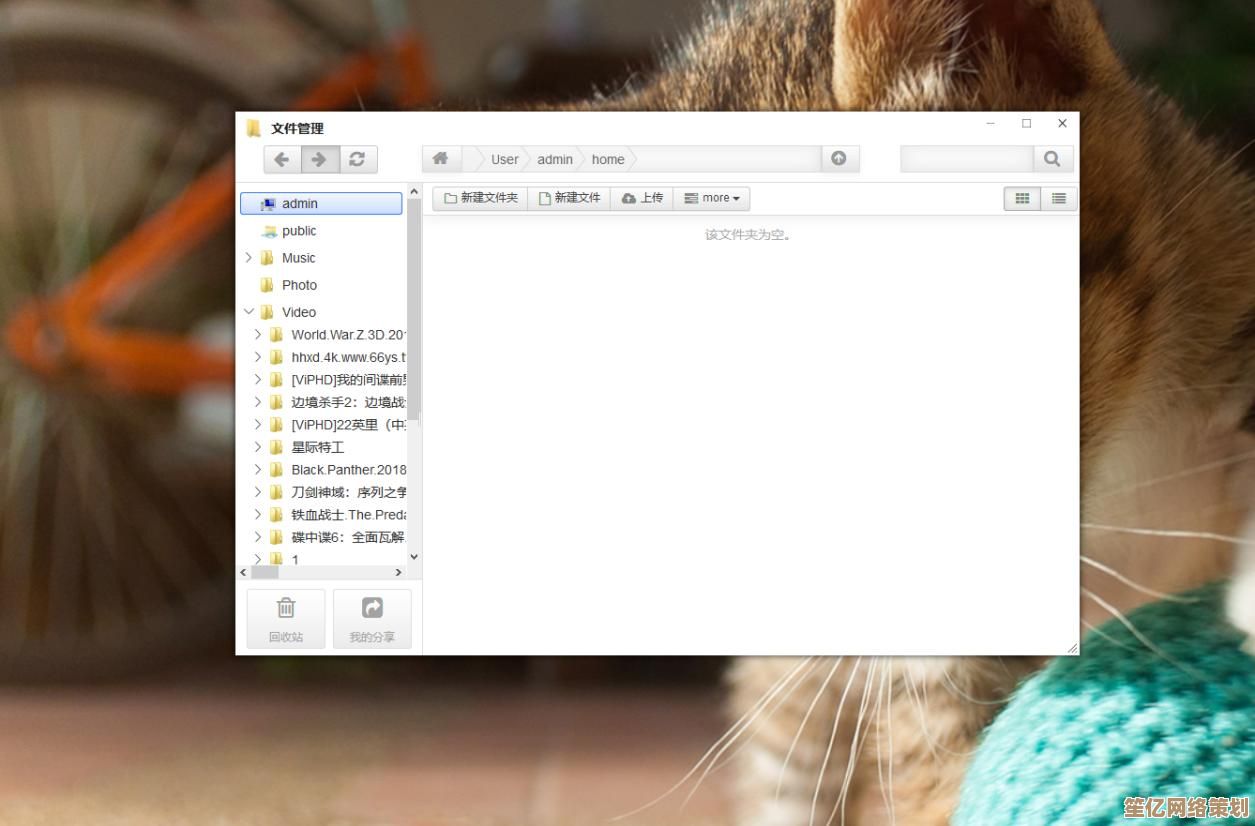Open the more dropdown menu
This screenshot has height=826, width=1255.
712,198
